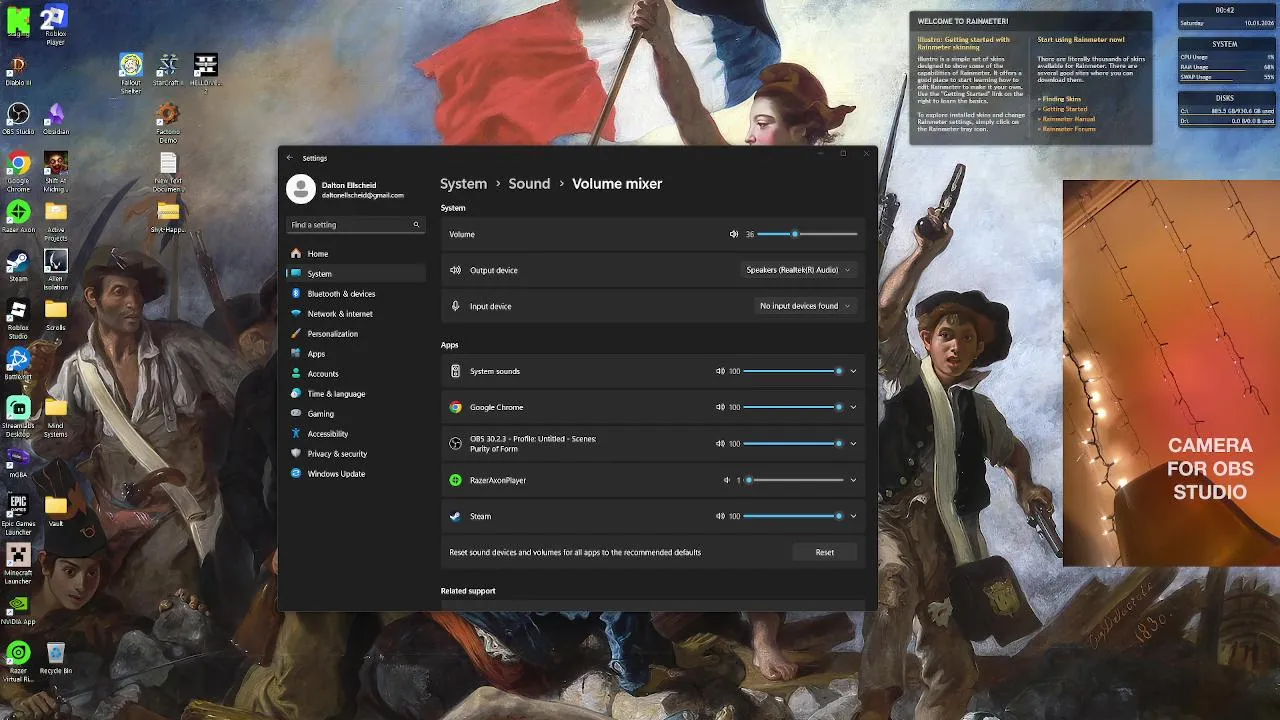
Task: Open Rainmeter Manual link
Action: [1068, 119]
